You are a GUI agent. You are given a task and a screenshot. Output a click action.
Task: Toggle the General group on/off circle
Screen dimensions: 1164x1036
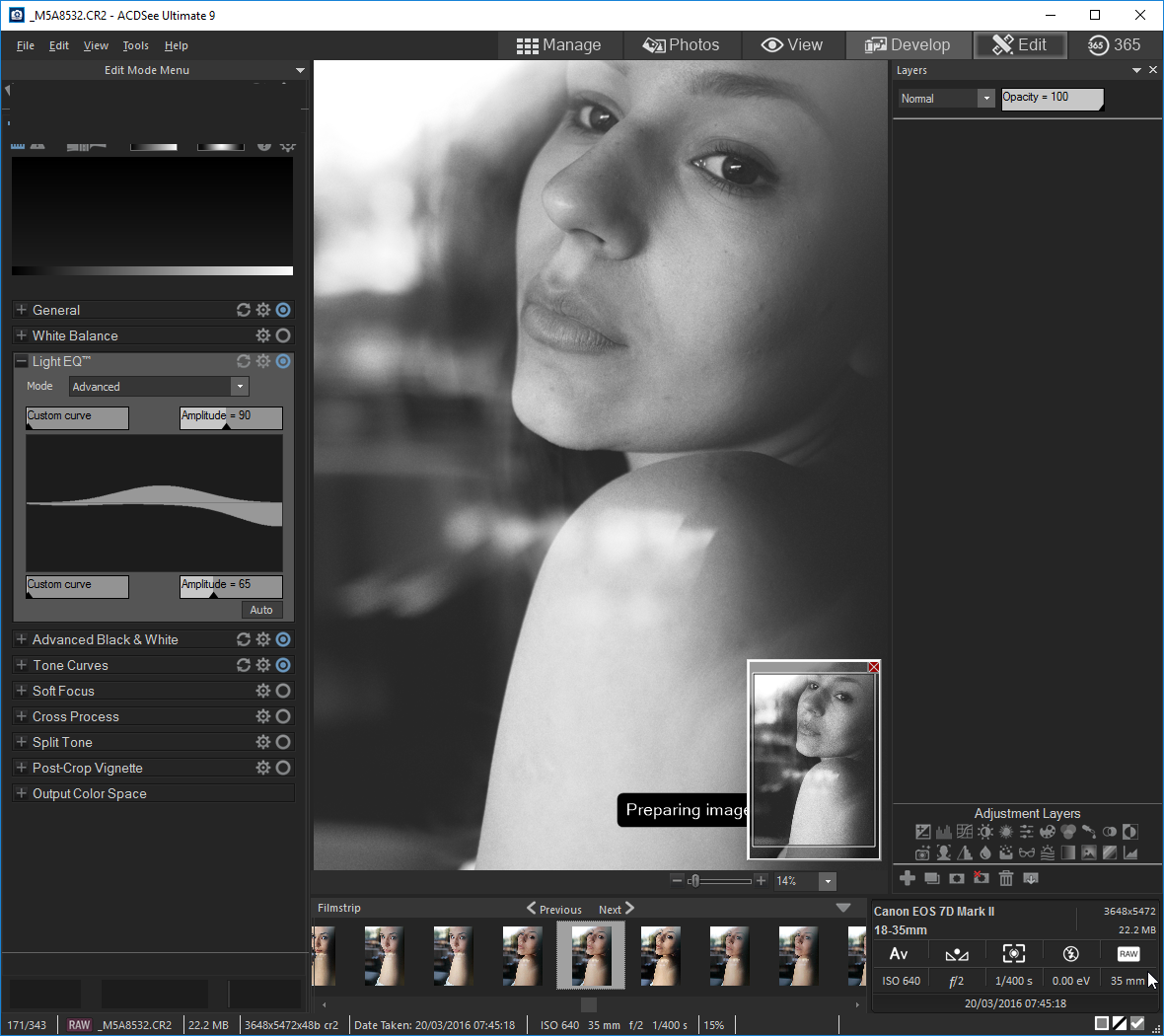click(x=283, y=311)
